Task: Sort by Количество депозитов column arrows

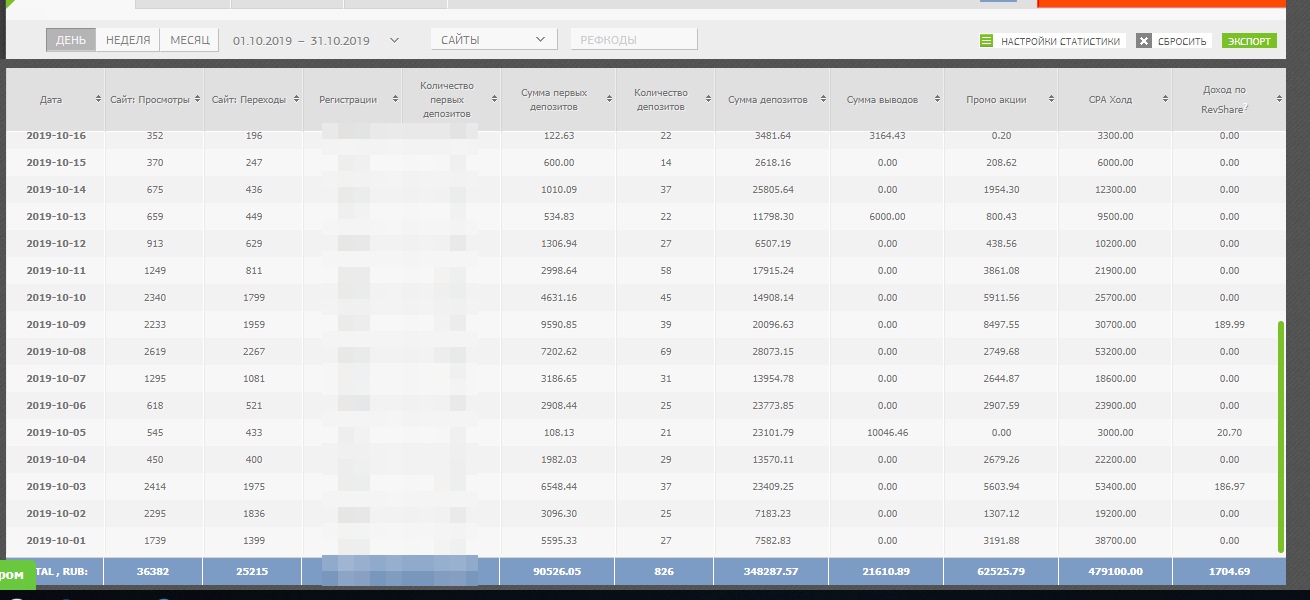Action: [708, 99]
